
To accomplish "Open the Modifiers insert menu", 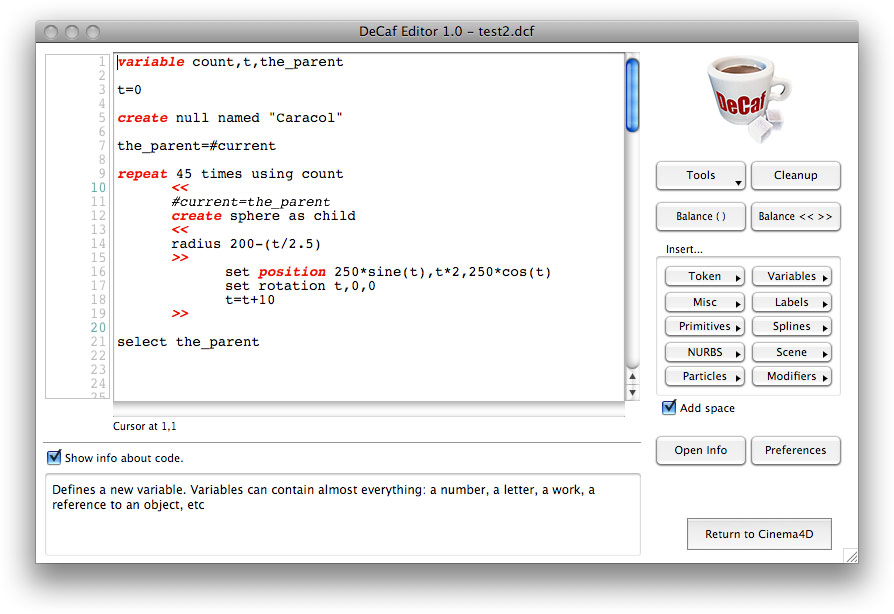I will tap(796, 377).
